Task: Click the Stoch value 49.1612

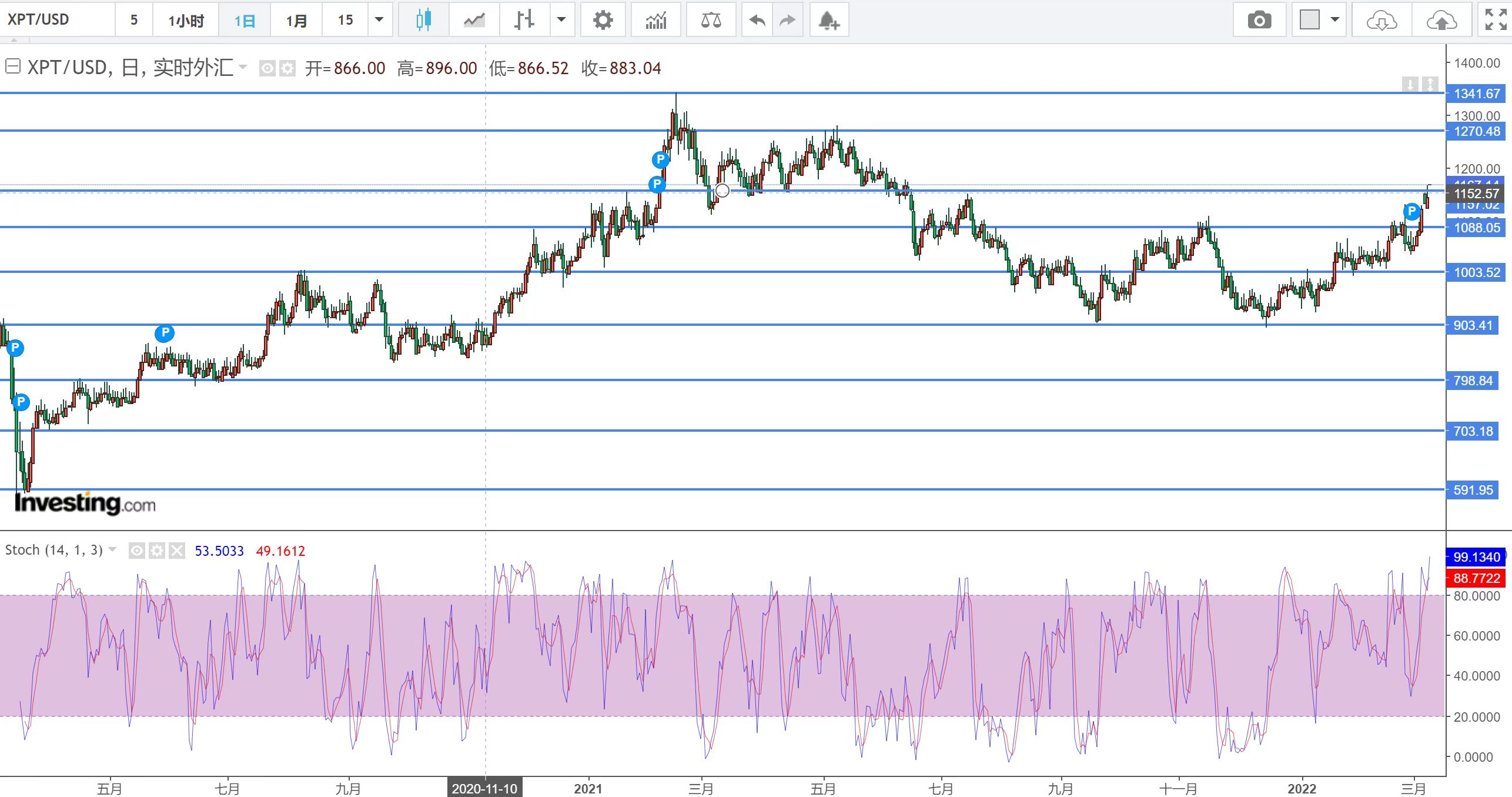Action: 280,551
